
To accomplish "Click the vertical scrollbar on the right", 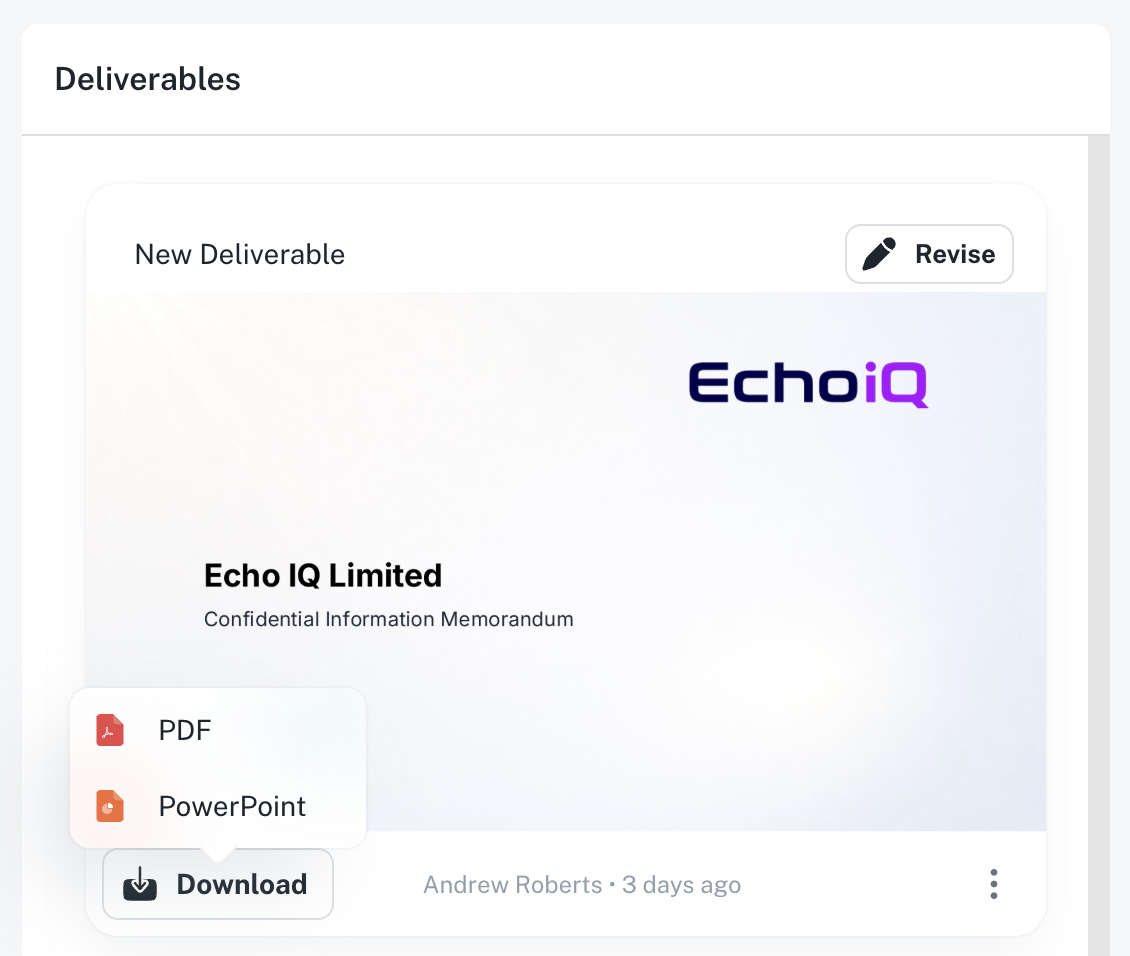I will [1098, 540].
